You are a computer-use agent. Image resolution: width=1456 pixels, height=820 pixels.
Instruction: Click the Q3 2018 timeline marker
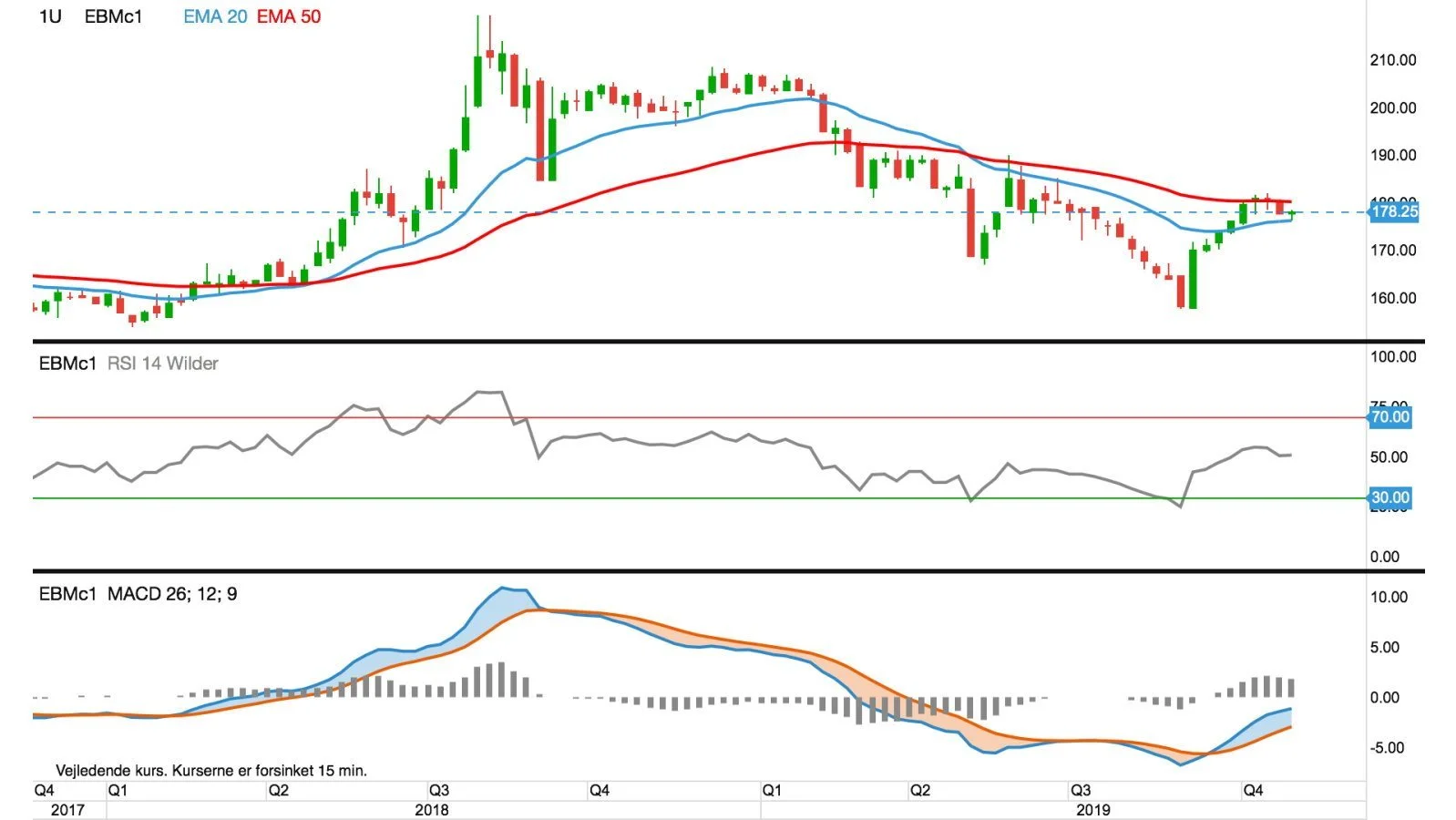click(439, 790)
